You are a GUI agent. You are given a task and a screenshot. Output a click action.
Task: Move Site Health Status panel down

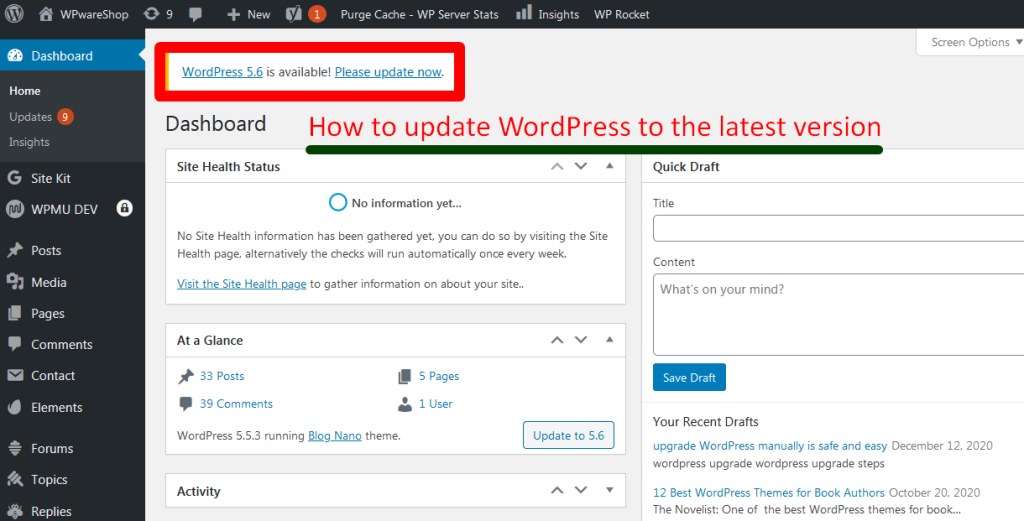(x=581, y=166)
